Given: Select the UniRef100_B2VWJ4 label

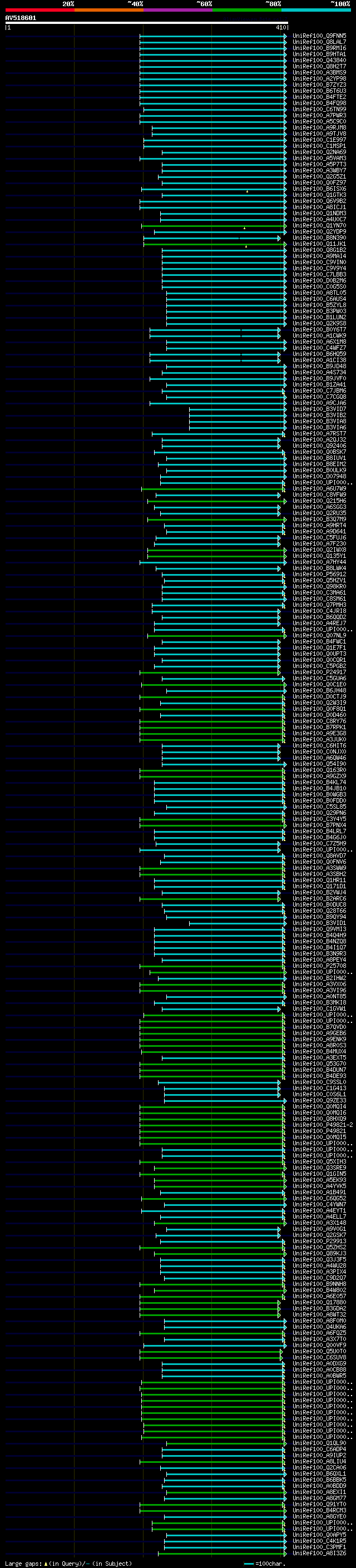Looking at the screenshot, I should tap(319, 892).
